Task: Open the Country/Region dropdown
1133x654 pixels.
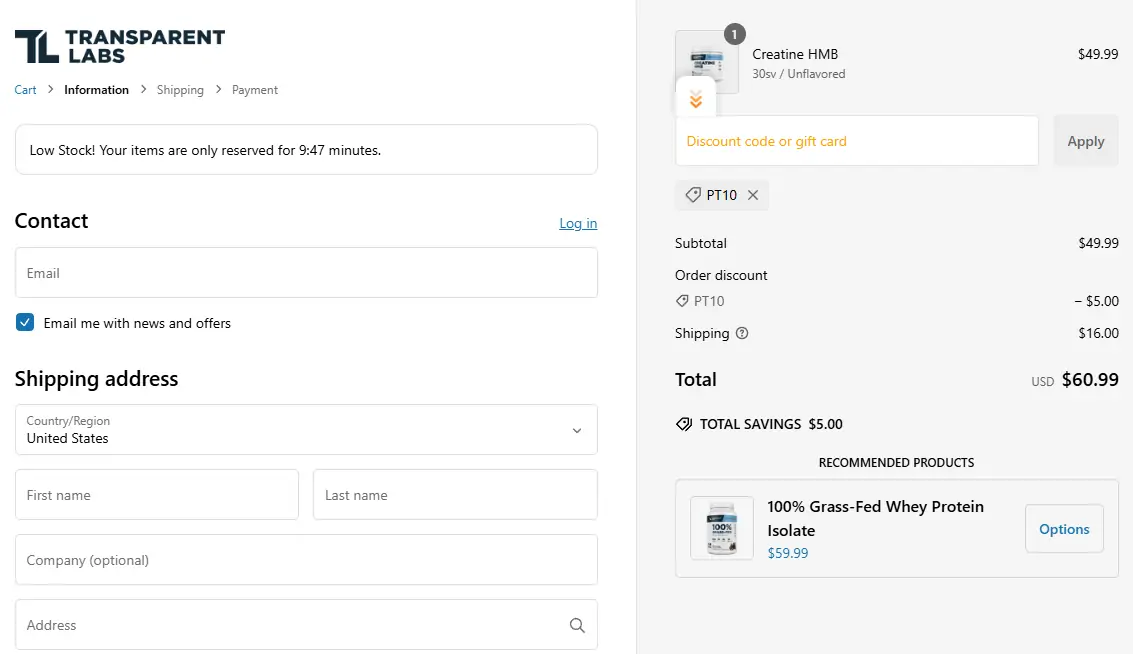Action: pos(306,430)
